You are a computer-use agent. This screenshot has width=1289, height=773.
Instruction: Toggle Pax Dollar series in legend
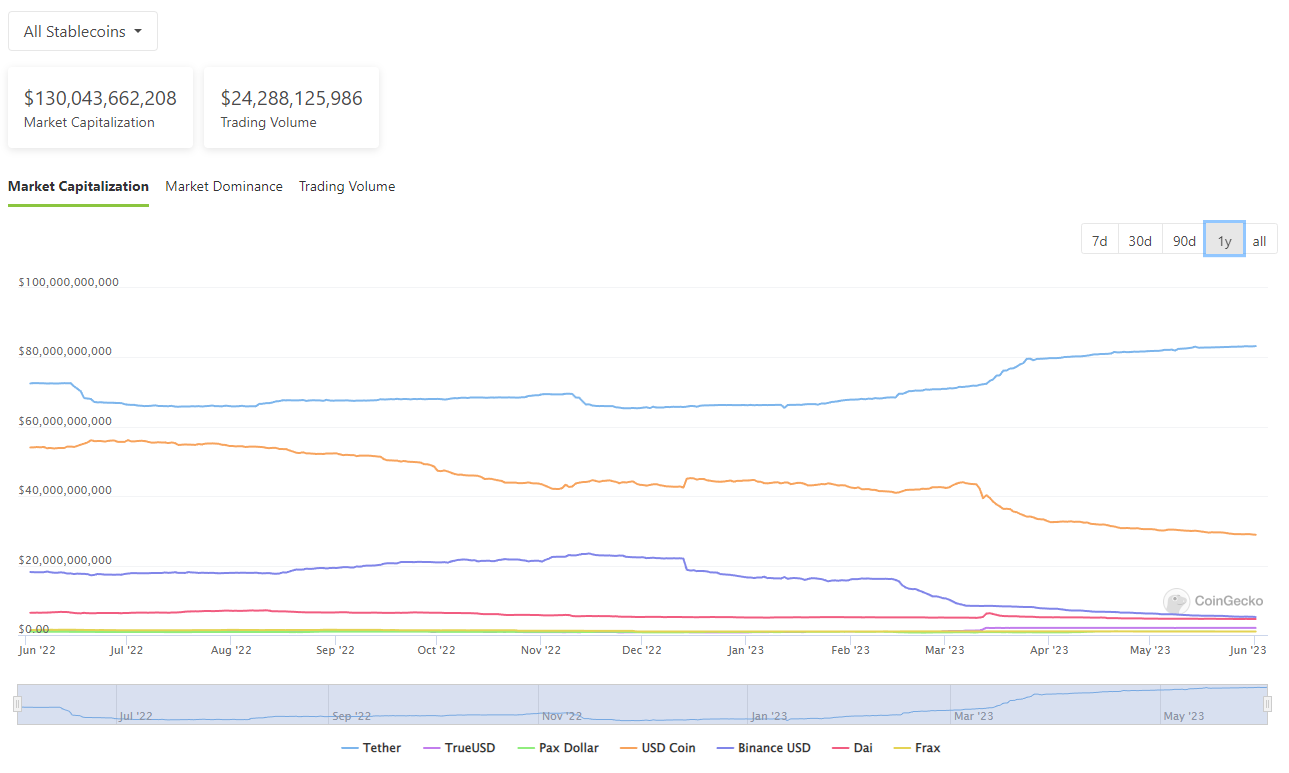point(558,748)
